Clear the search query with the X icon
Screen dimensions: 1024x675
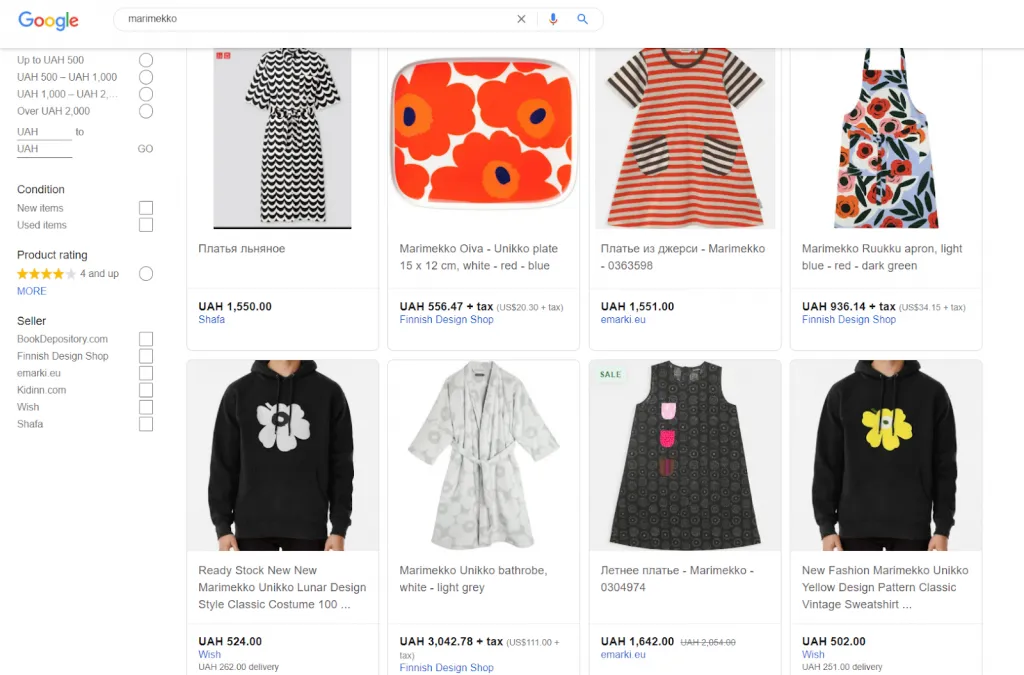(521, 18)
